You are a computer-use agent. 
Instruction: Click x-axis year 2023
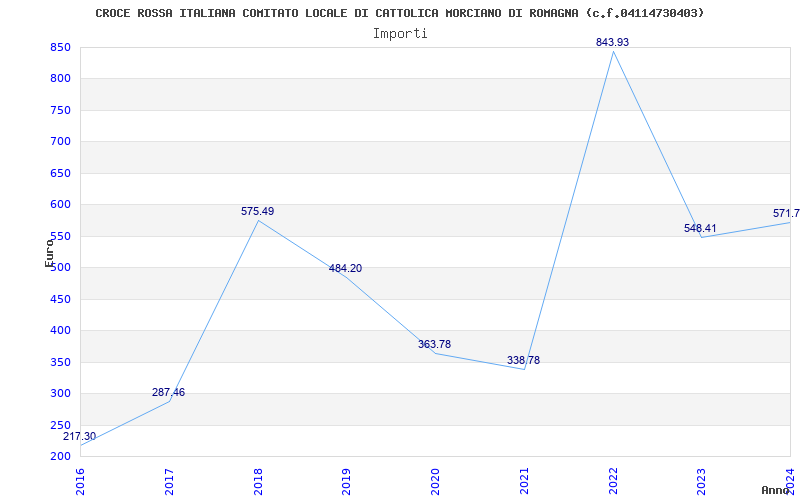[702, 481]
